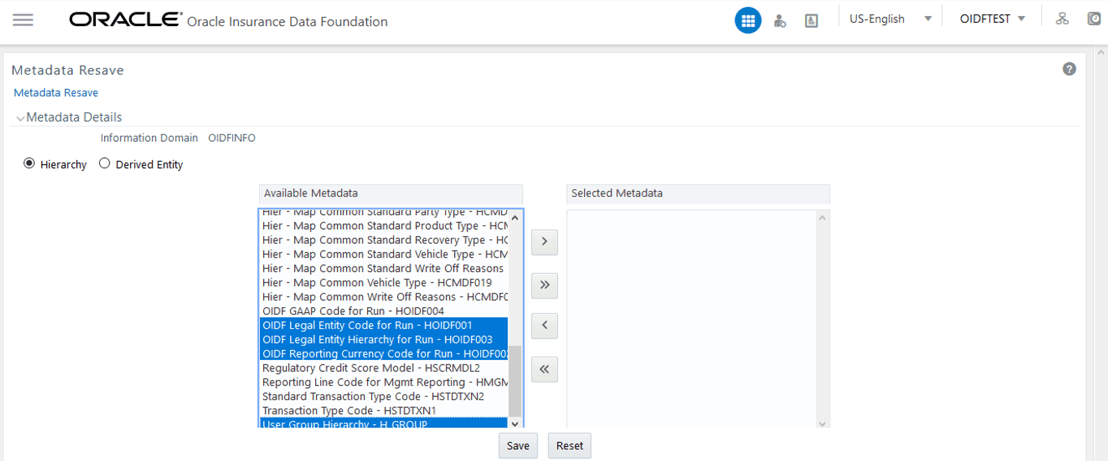Move selected items right with single arrow
The image size is (1108, 461).
(x=544, y=242)
